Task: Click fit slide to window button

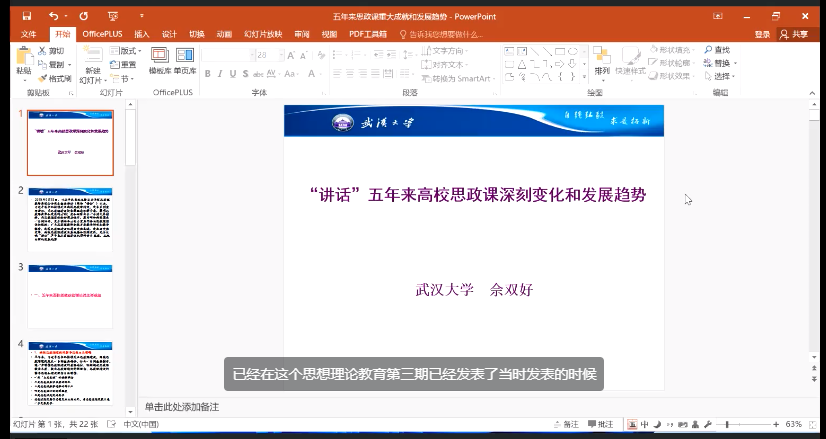Action: [x=813, y=424]
